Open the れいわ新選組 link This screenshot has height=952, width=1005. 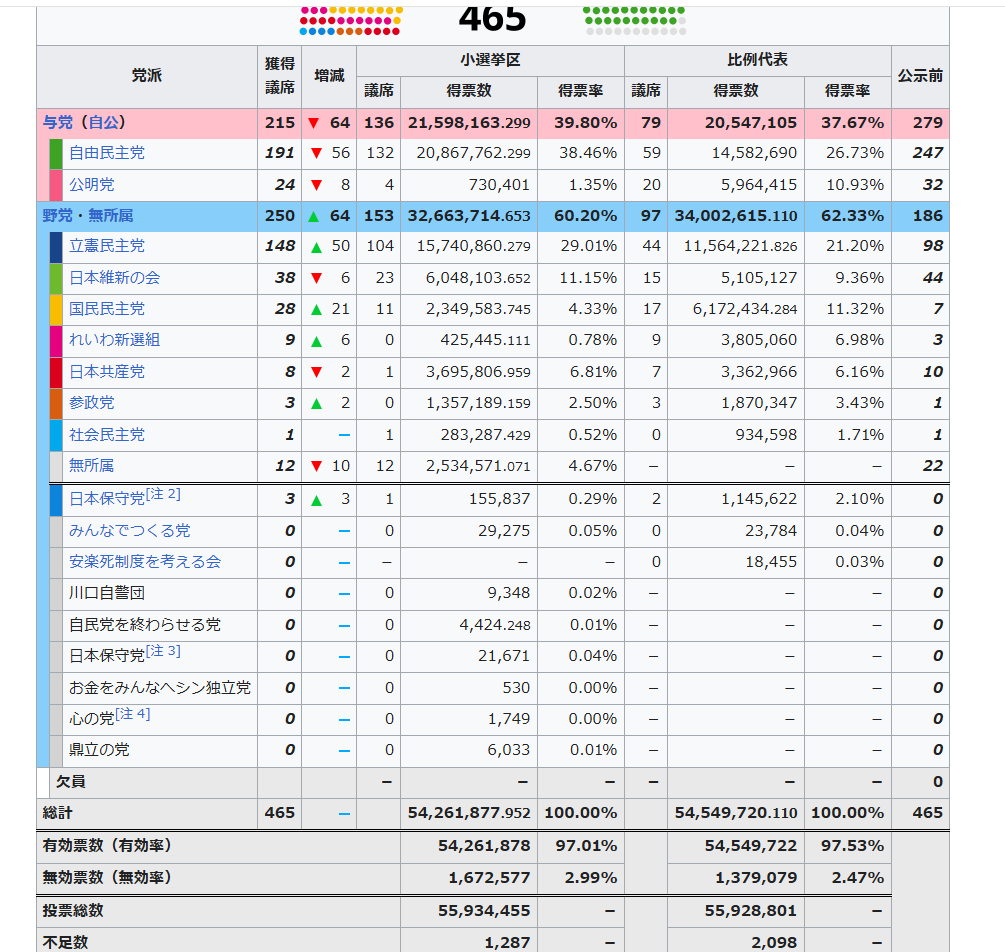coord(115,340)
